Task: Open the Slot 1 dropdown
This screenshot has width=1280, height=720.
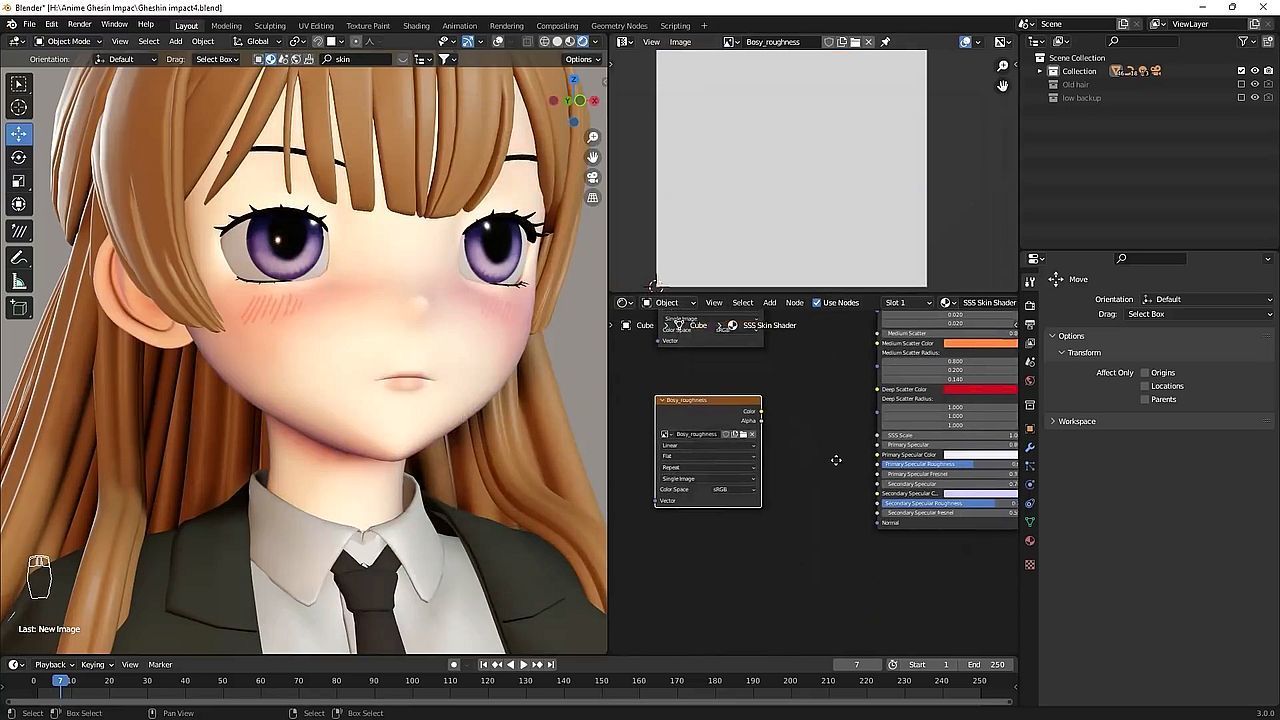Action: pos(908,303)
